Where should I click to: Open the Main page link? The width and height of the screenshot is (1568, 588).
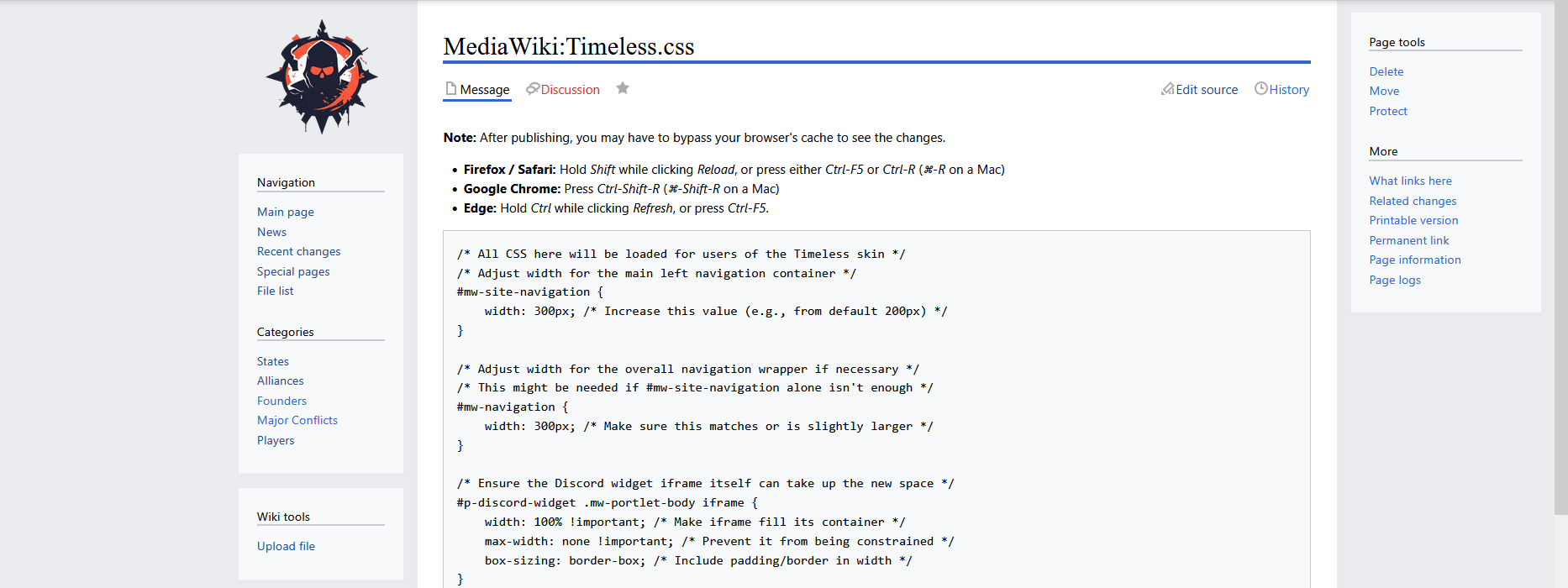click(286, 212)
